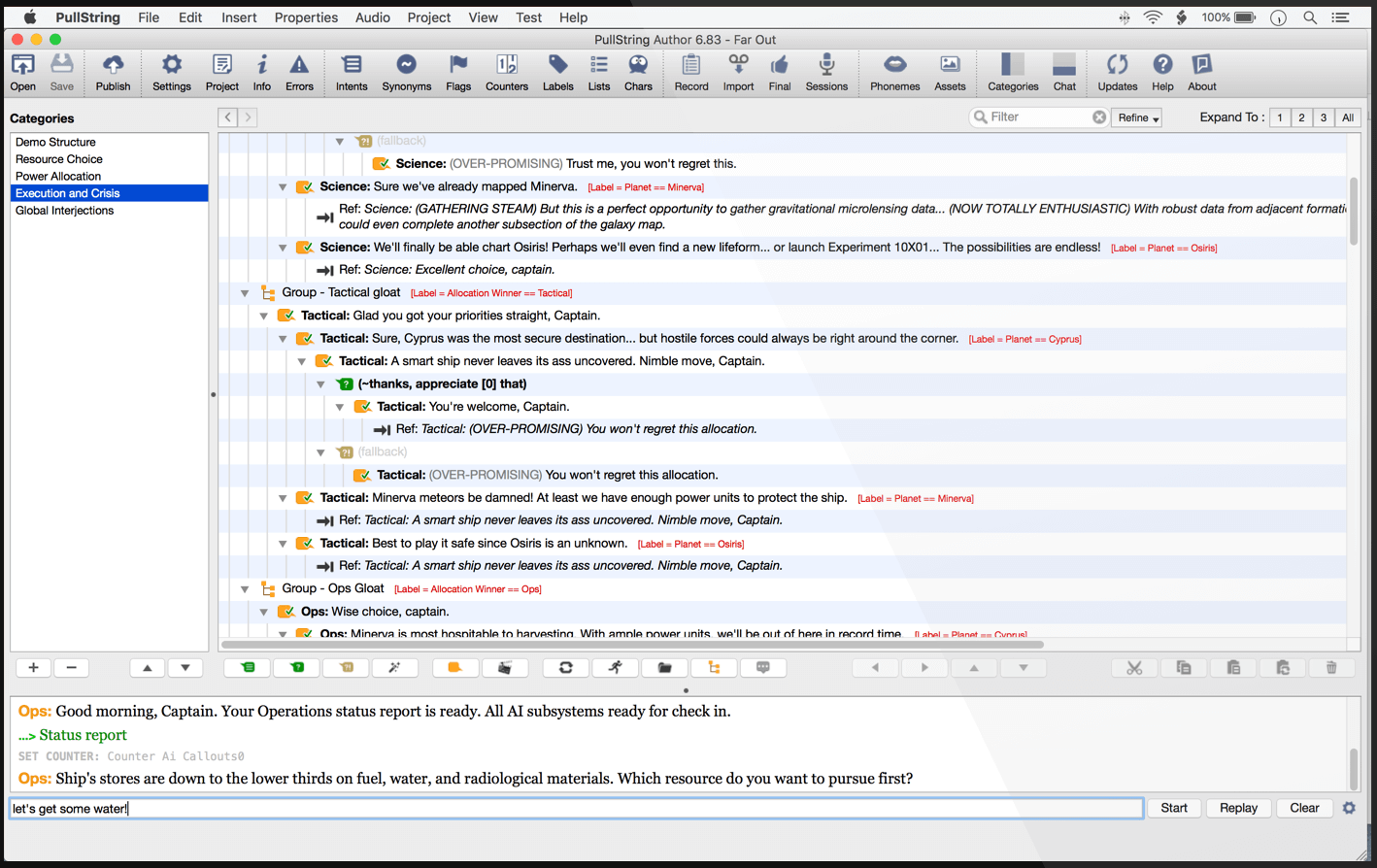Click the magic wand icon

pos(394,668)
